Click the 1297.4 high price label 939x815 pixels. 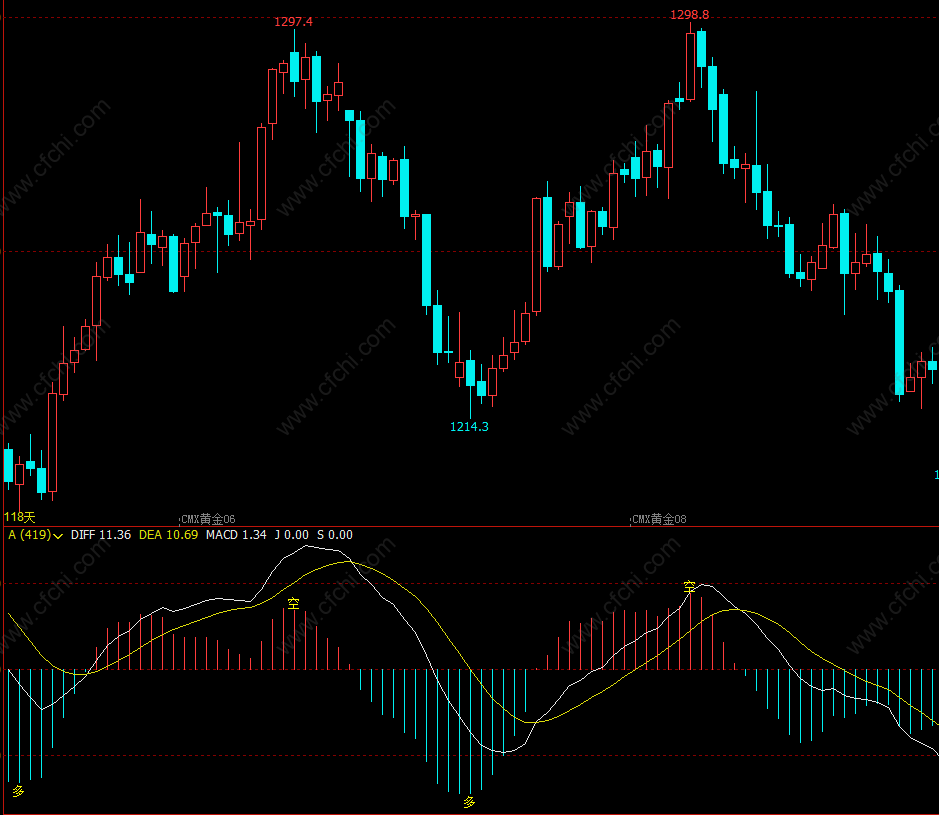tap(293, 22)
